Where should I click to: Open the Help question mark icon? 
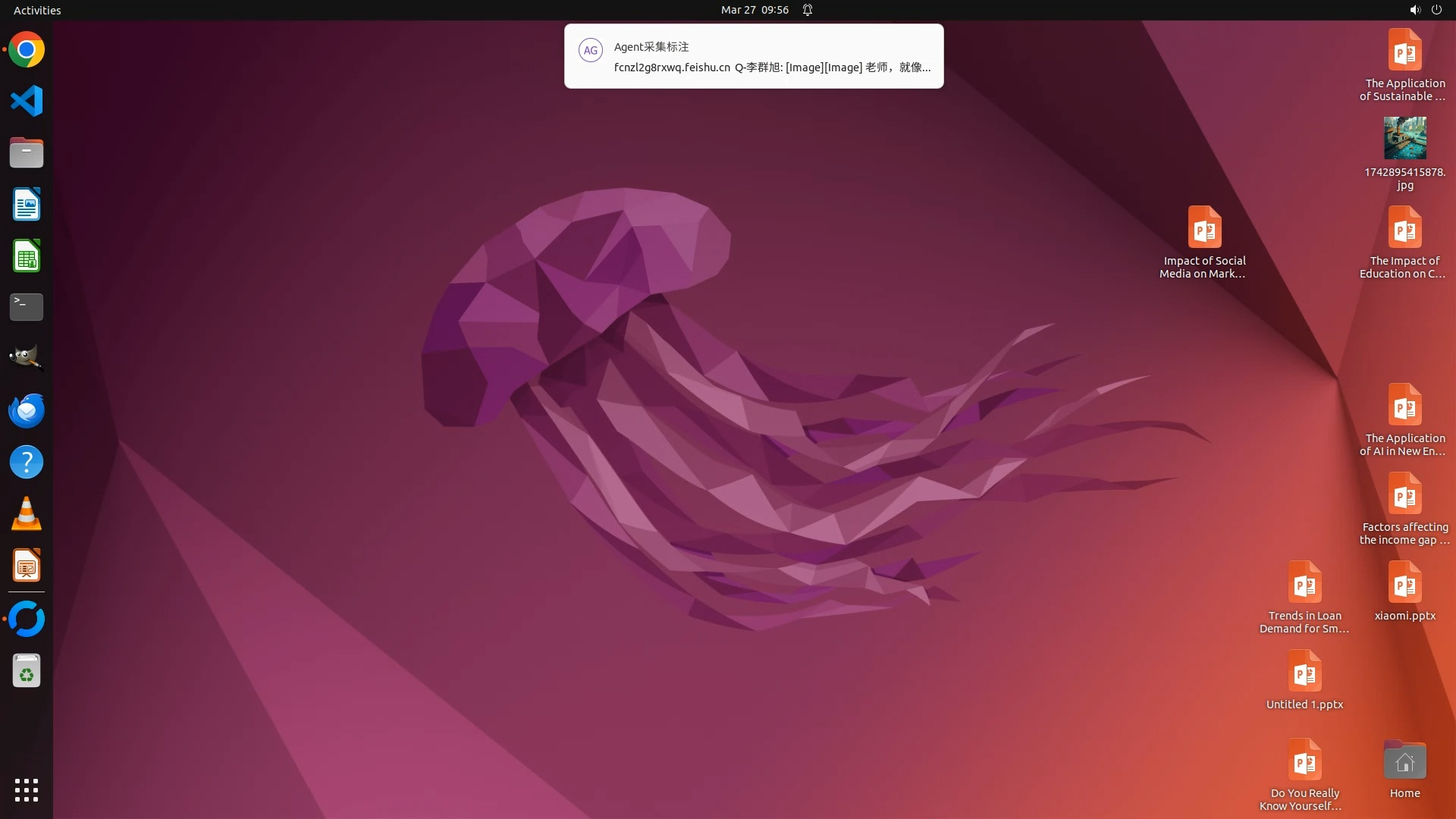coord(27,462)
